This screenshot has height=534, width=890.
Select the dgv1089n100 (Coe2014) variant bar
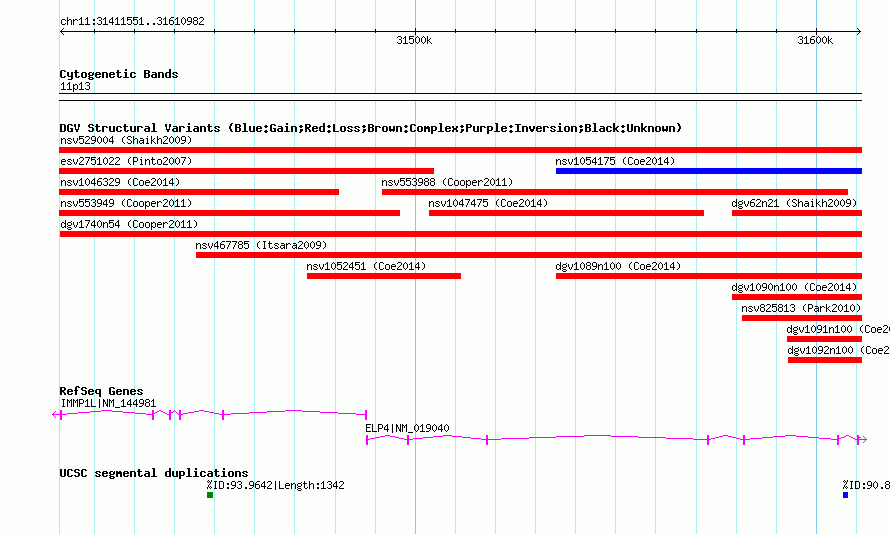pos(708,276)
